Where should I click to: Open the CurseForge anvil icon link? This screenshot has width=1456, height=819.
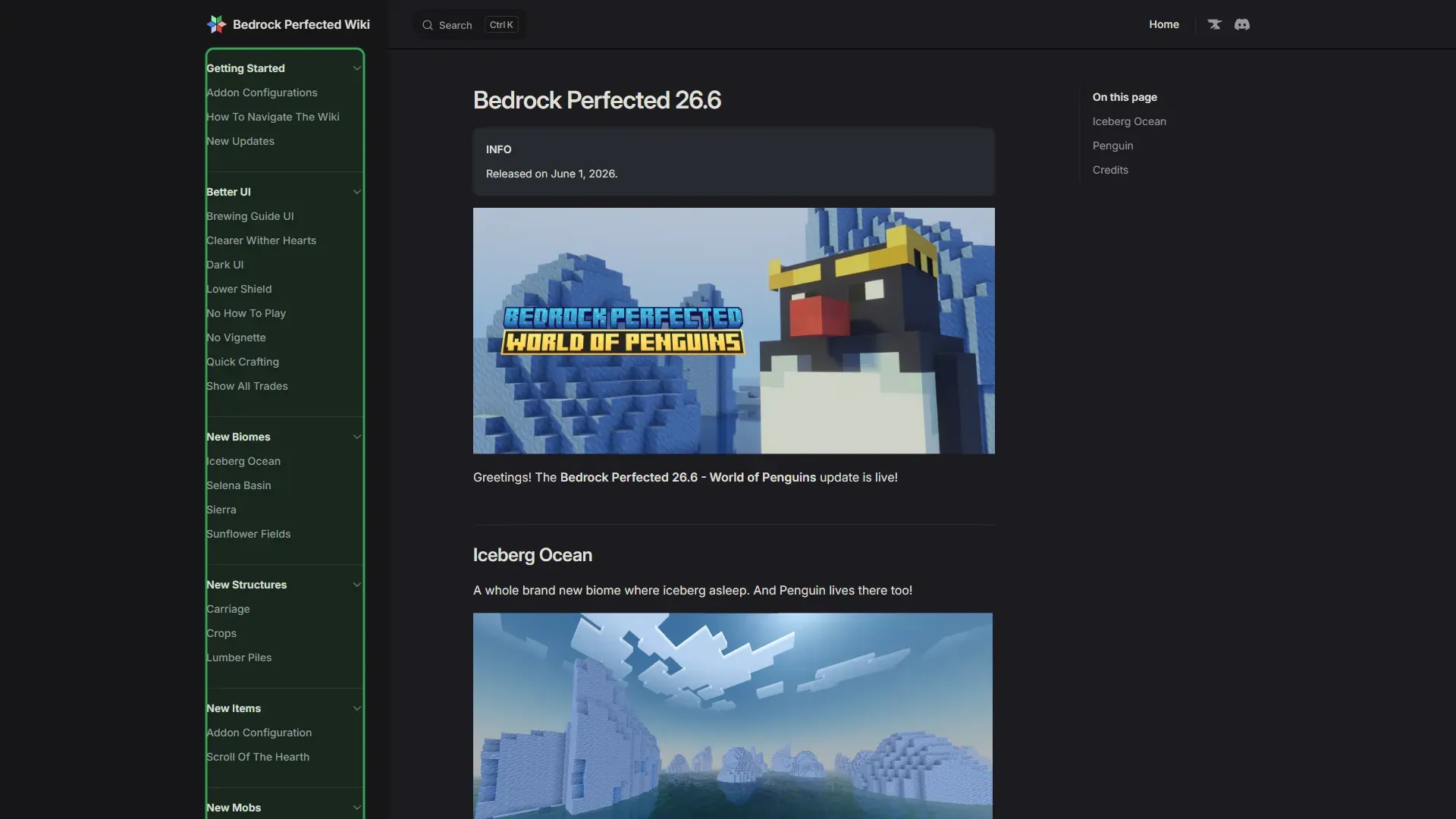pyautogui.click(x=1215, y=24)
